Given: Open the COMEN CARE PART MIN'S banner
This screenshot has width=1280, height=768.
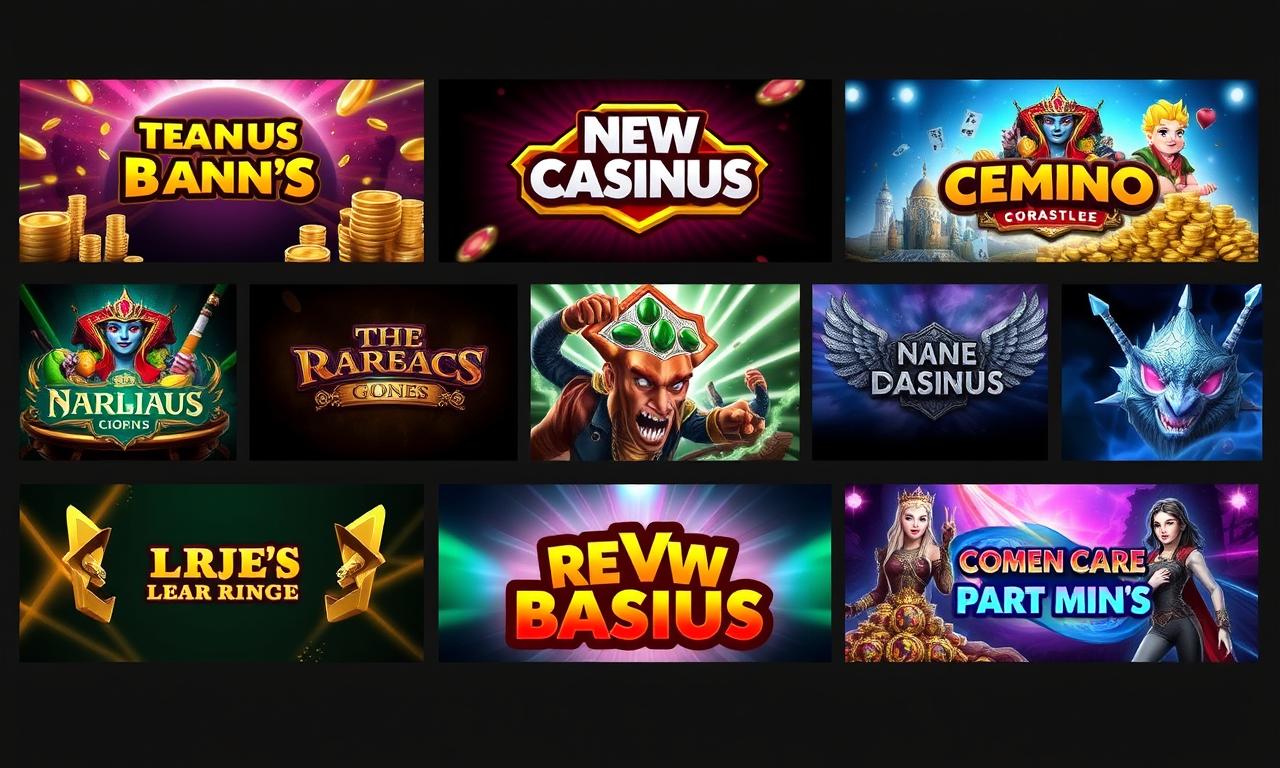Looking at the screenshot, I should [x=1051, y=573].
